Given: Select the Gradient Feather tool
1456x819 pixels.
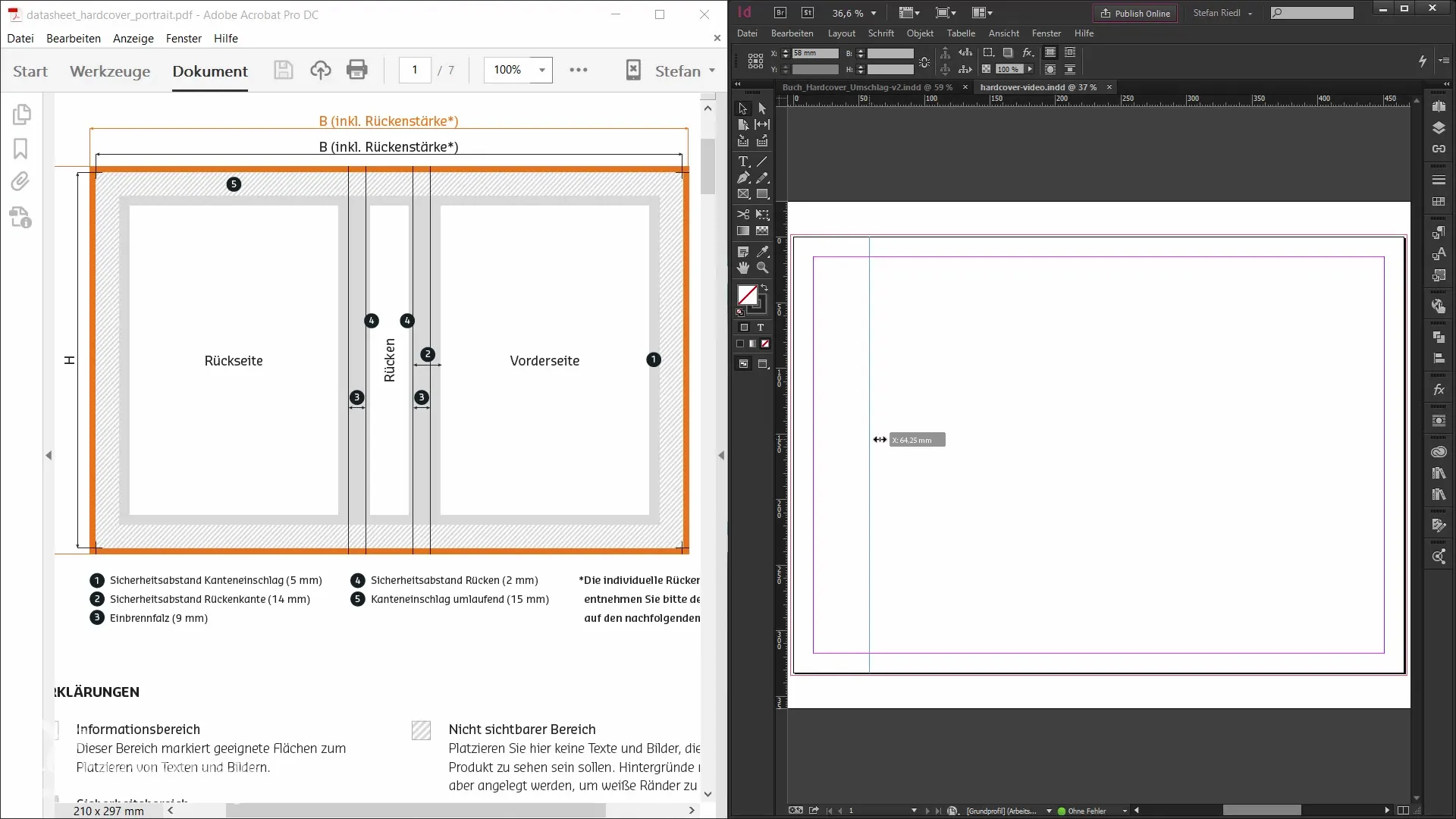Looking at the screenshot, I should (x=762, y=231).
